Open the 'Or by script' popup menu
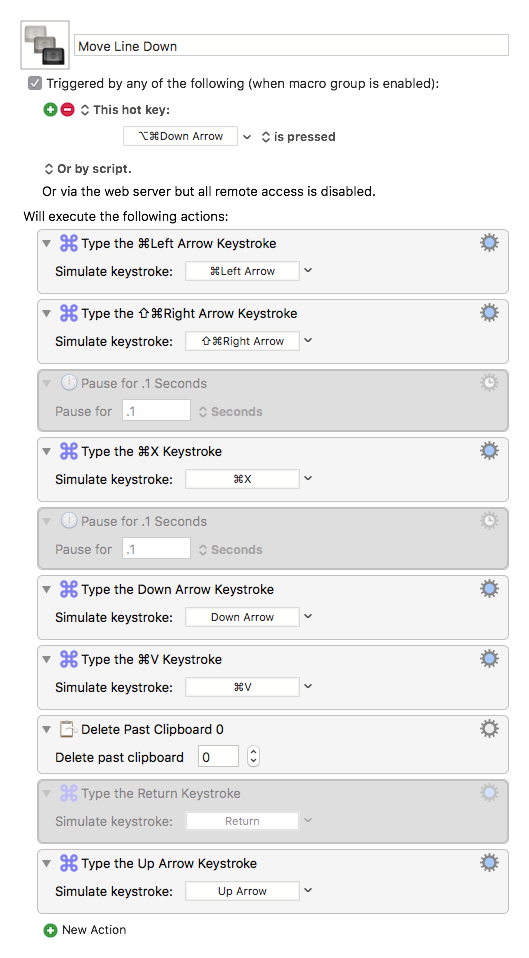The image size is (529, 958). coord(87,169)
